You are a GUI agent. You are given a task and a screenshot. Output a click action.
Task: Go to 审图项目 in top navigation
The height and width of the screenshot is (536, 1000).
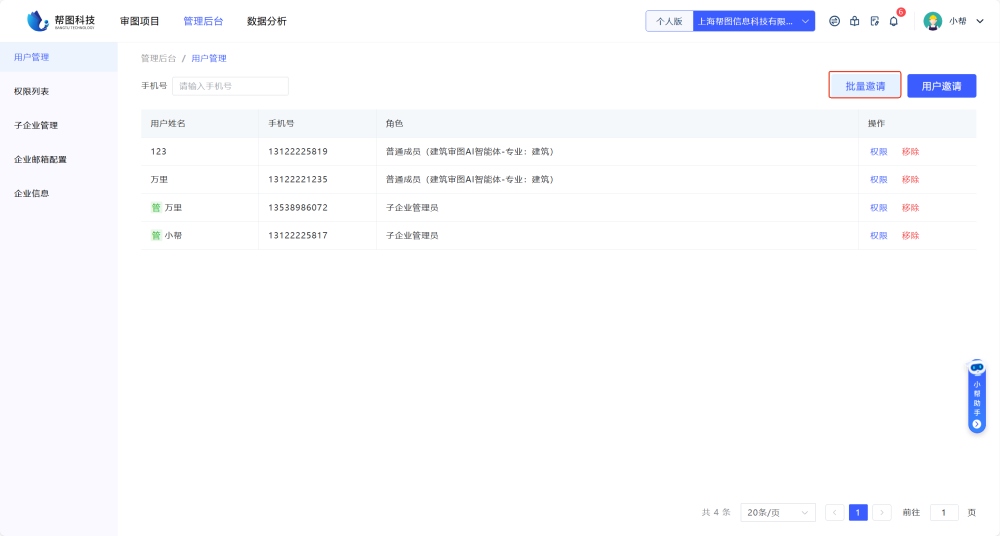pyautogui.click(x=139, y=21)
